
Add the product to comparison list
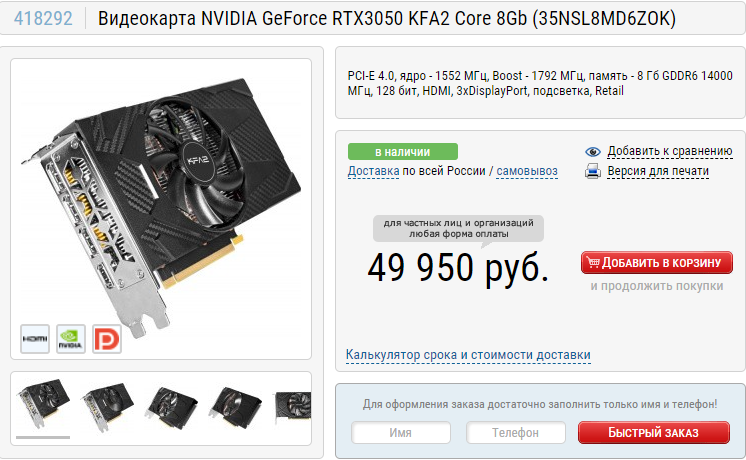point(669,151)
